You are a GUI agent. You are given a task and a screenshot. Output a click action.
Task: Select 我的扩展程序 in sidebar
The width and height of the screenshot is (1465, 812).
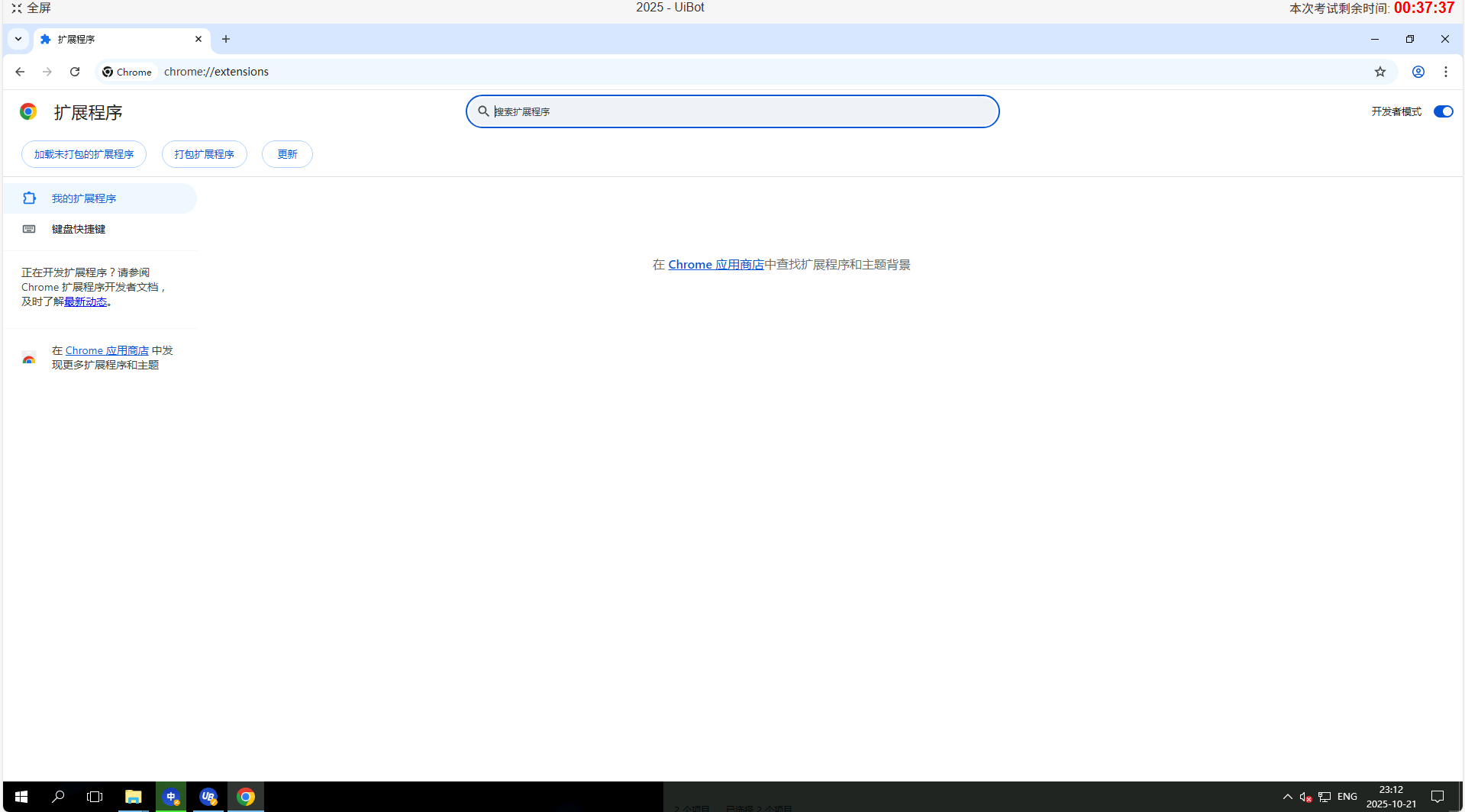(84, 198)
